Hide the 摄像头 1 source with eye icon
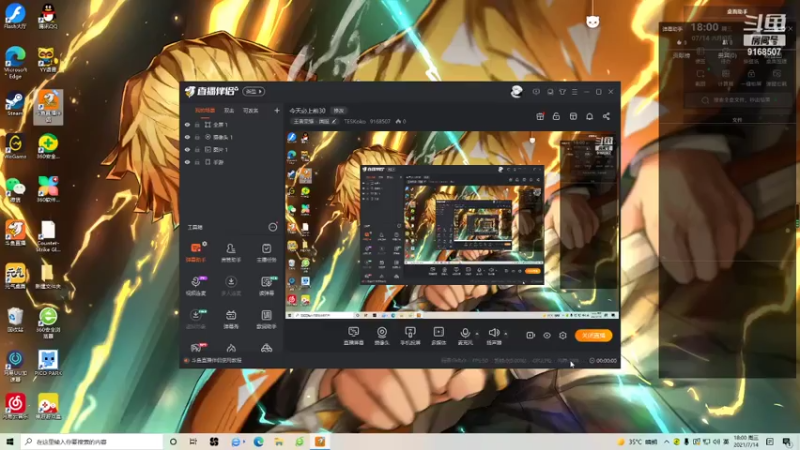800x450 pixels. click(x=187, y=137)
